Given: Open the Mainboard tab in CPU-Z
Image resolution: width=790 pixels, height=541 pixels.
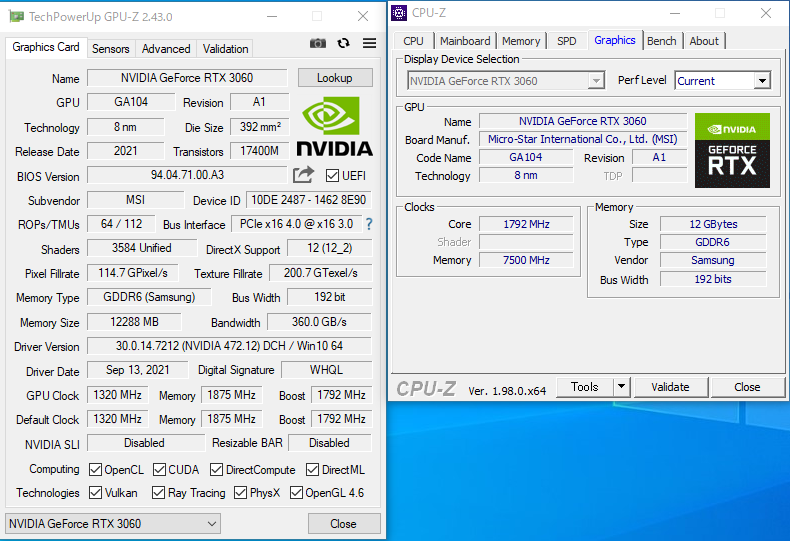Looking at the screenshot, I should [465, 41].
